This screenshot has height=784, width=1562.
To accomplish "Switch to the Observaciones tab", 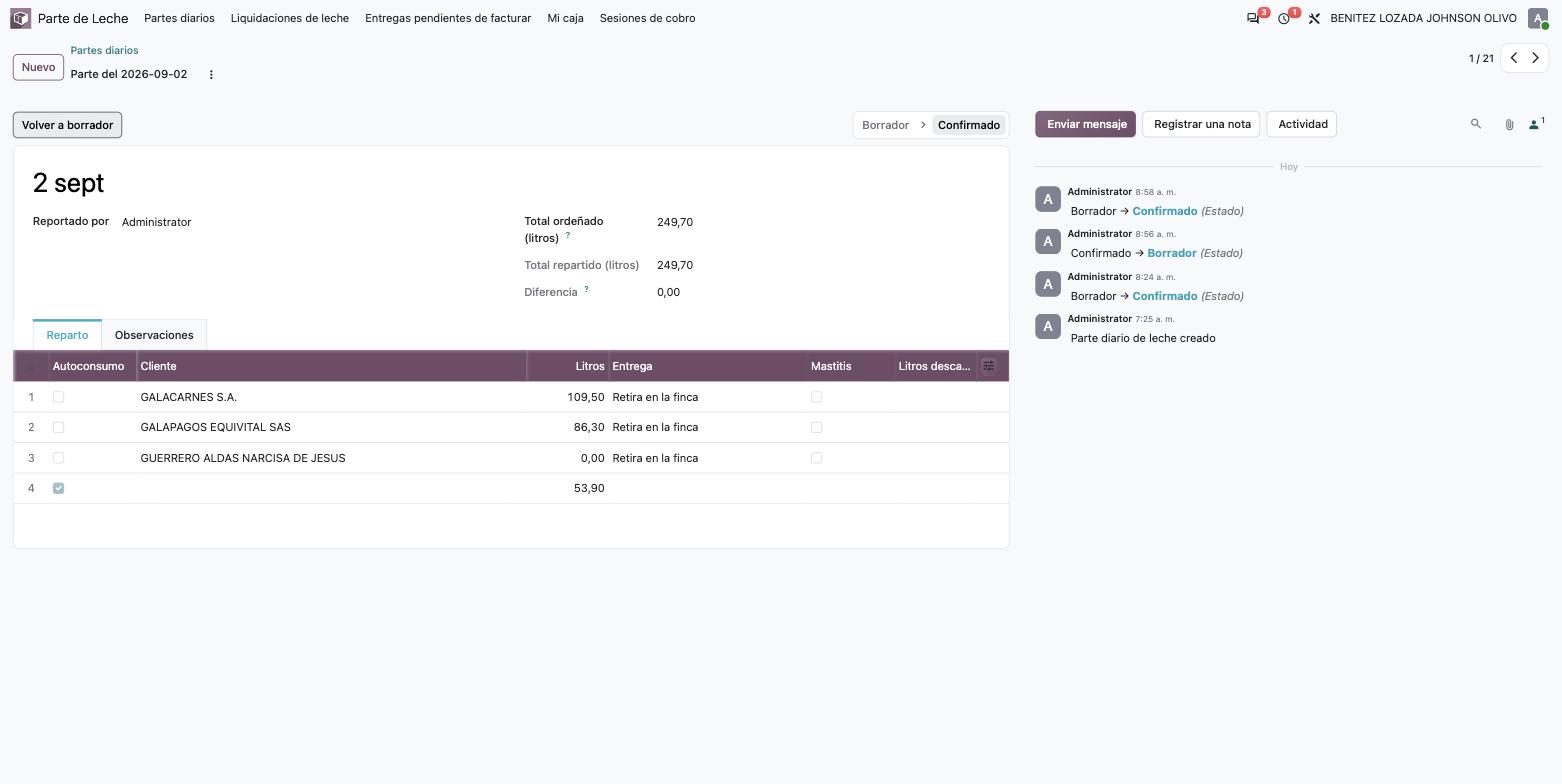I will point(154,335).
